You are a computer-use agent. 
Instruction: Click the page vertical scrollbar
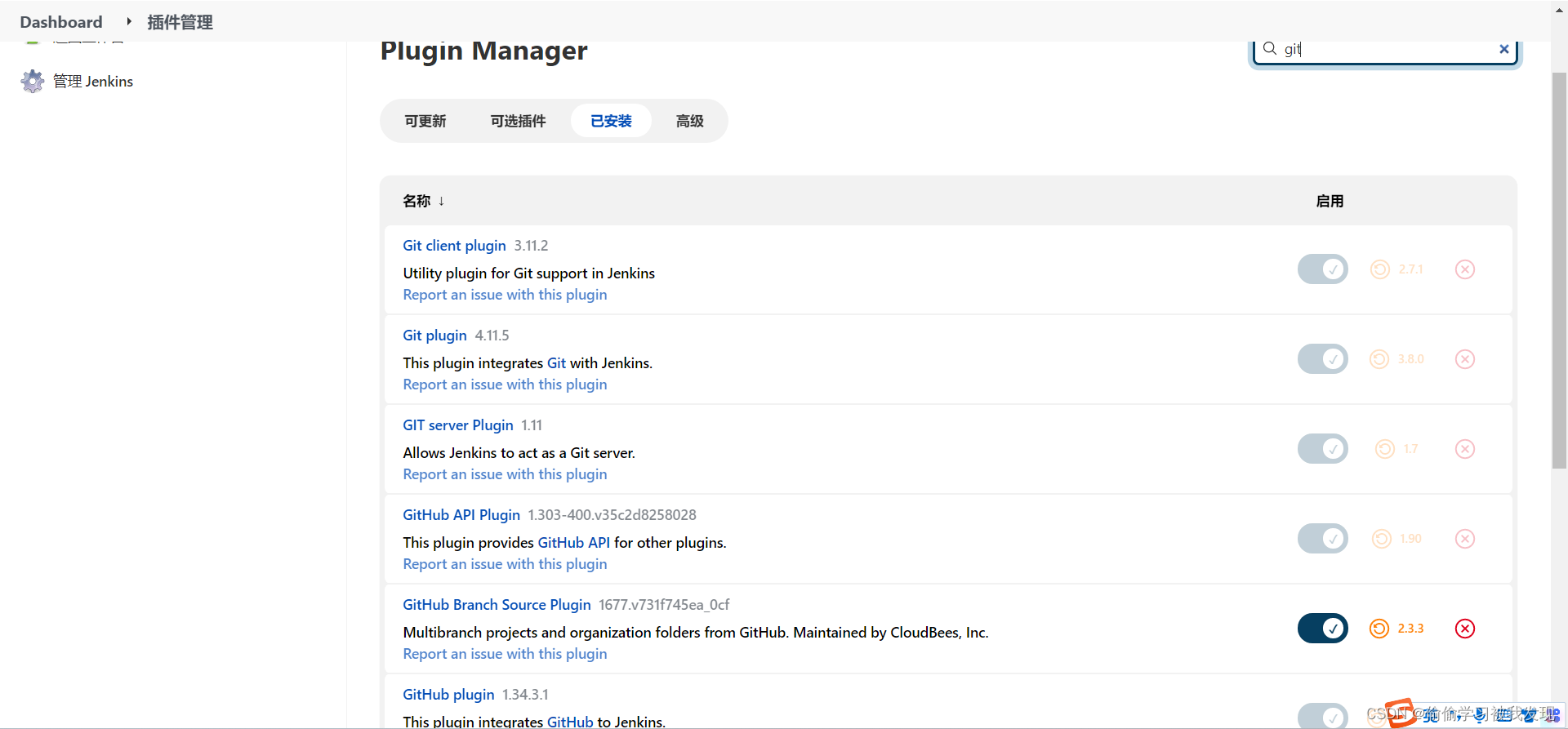pos(1559,269)
